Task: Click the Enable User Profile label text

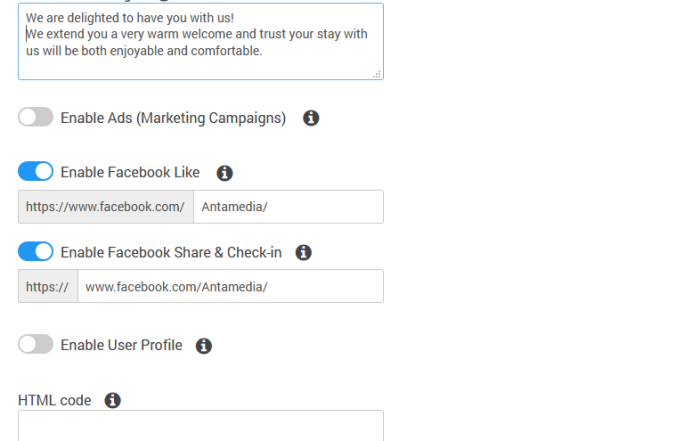Action: click(x=121, y=345)
